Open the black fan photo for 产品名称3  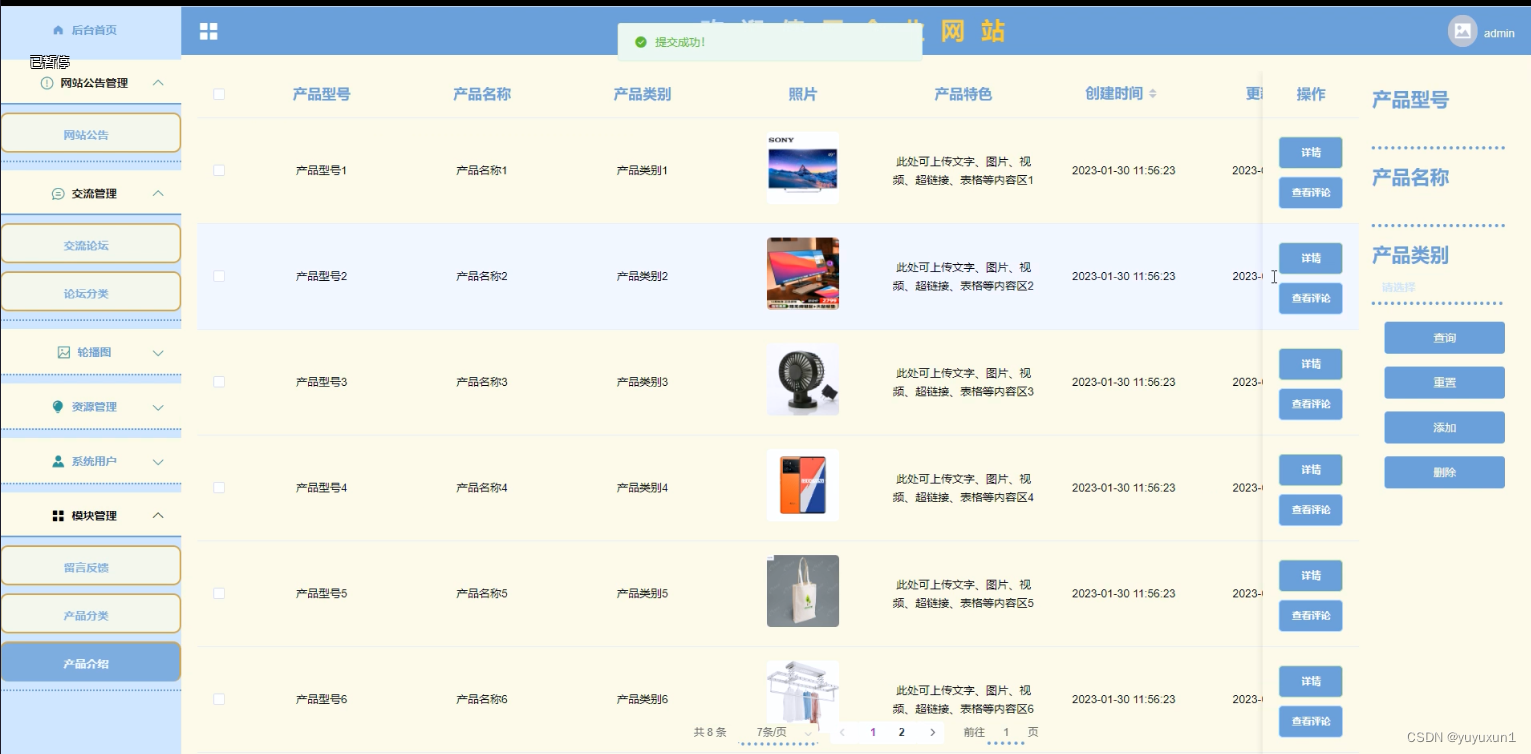[803, 380]
